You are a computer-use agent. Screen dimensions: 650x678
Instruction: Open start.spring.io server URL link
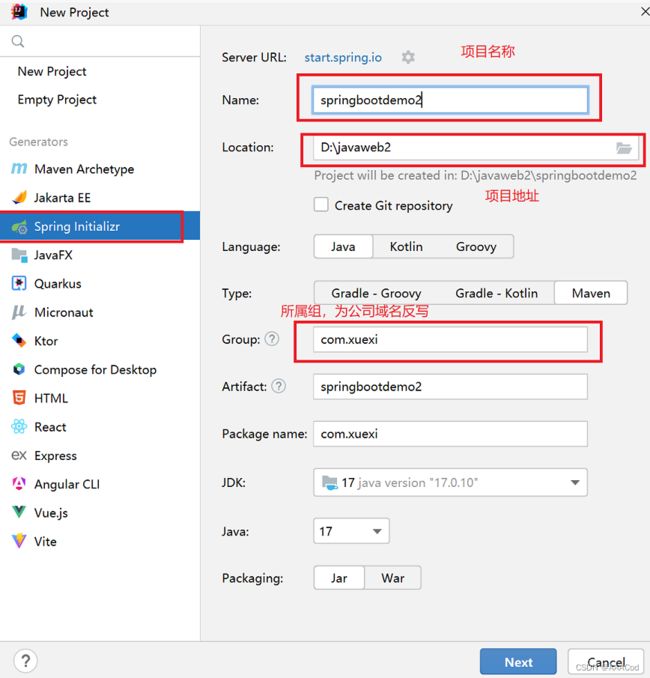point(343,58)
